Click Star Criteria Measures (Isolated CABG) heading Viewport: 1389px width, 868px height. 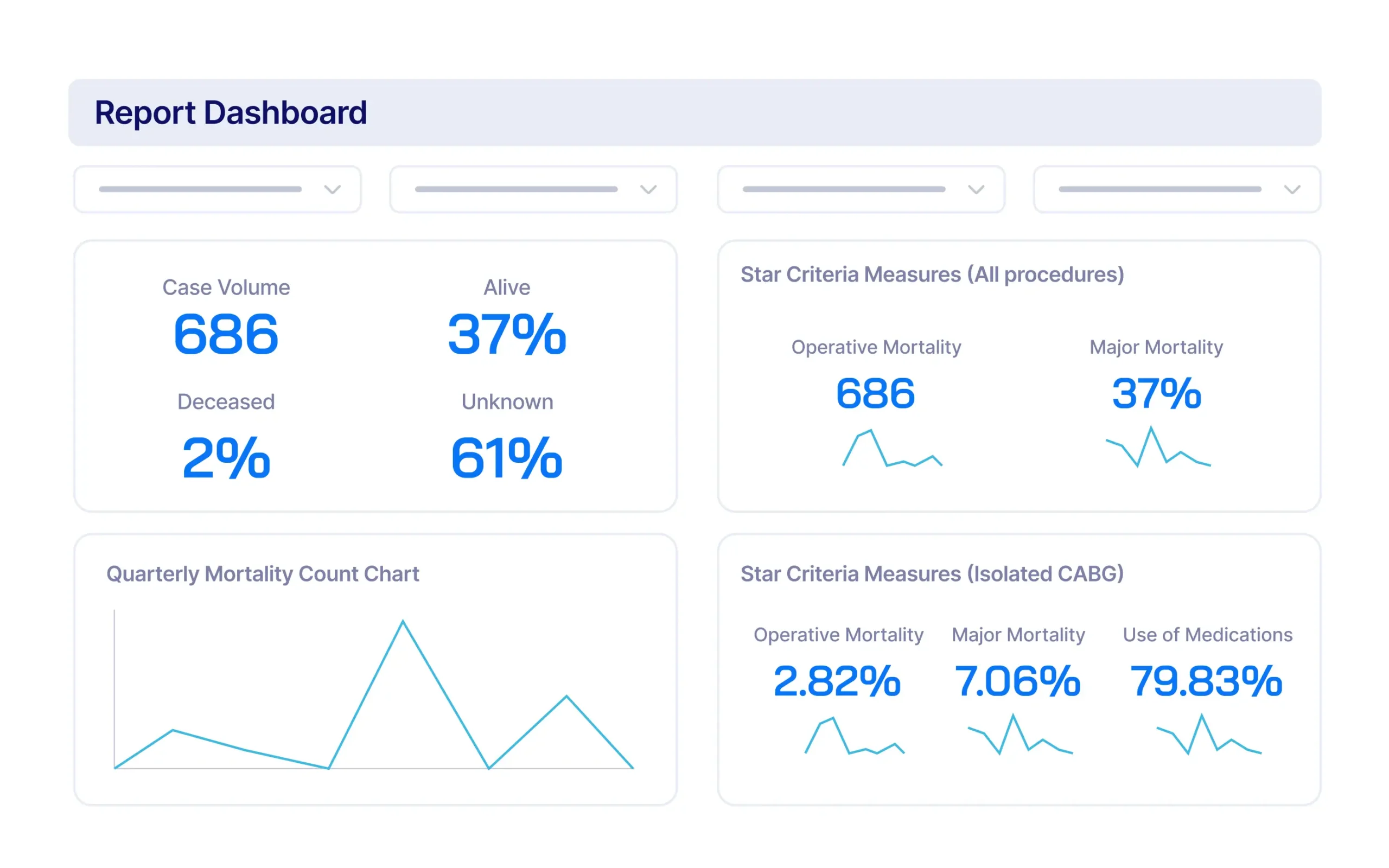(932, 573)
